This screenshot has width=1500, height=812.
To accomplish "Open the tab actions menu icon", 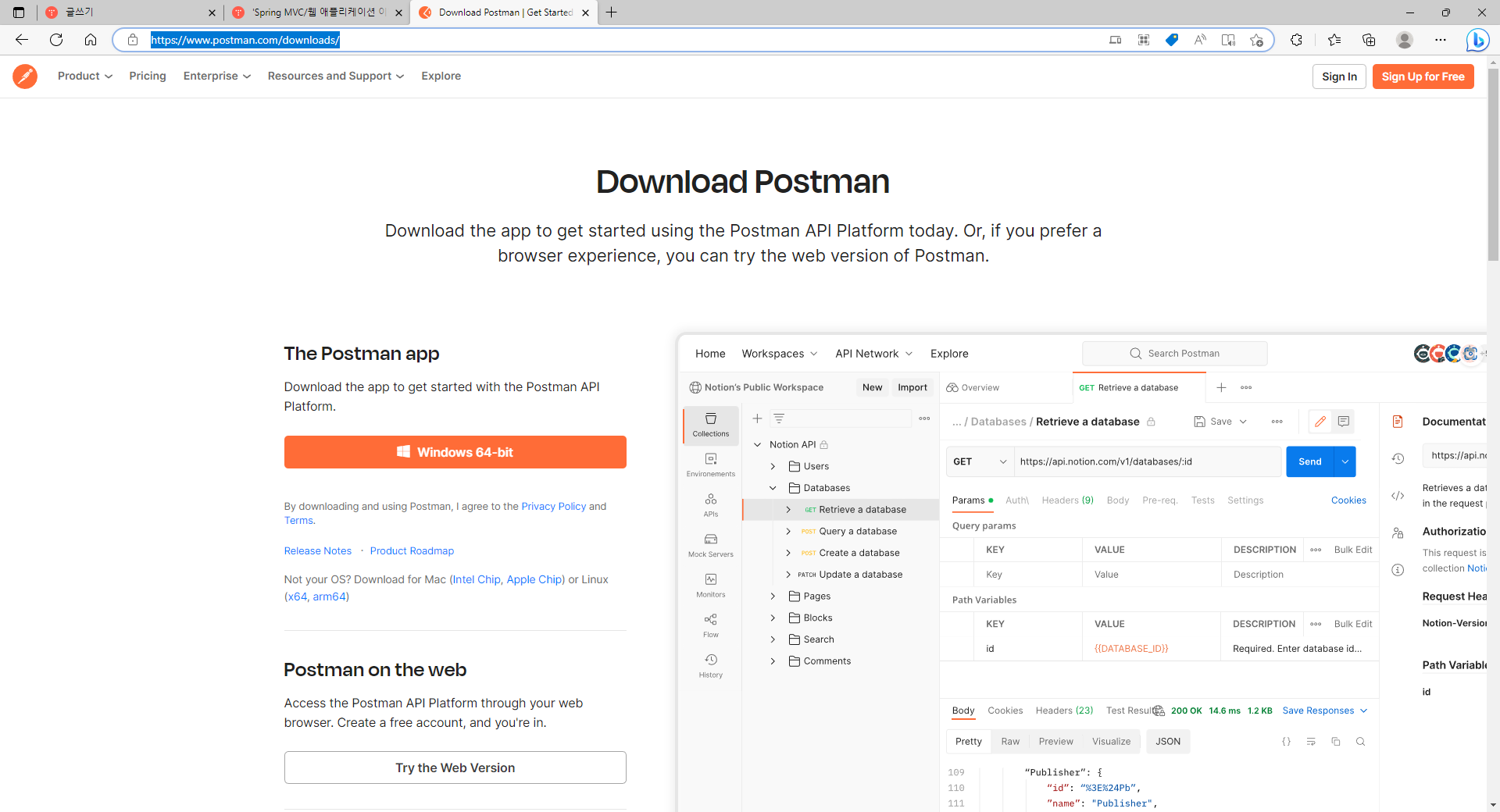I will (x=19, y=12).
